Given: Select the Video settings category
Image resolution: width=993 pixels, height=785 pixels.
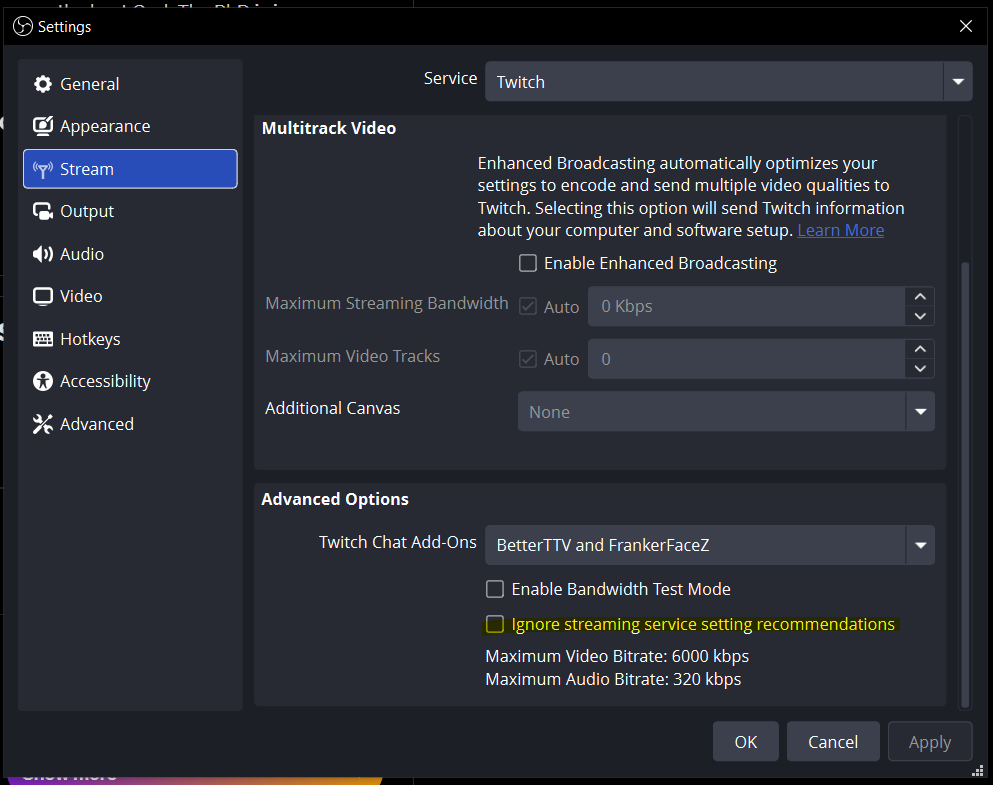Looking at the screenshot, I should click(130, 296).
